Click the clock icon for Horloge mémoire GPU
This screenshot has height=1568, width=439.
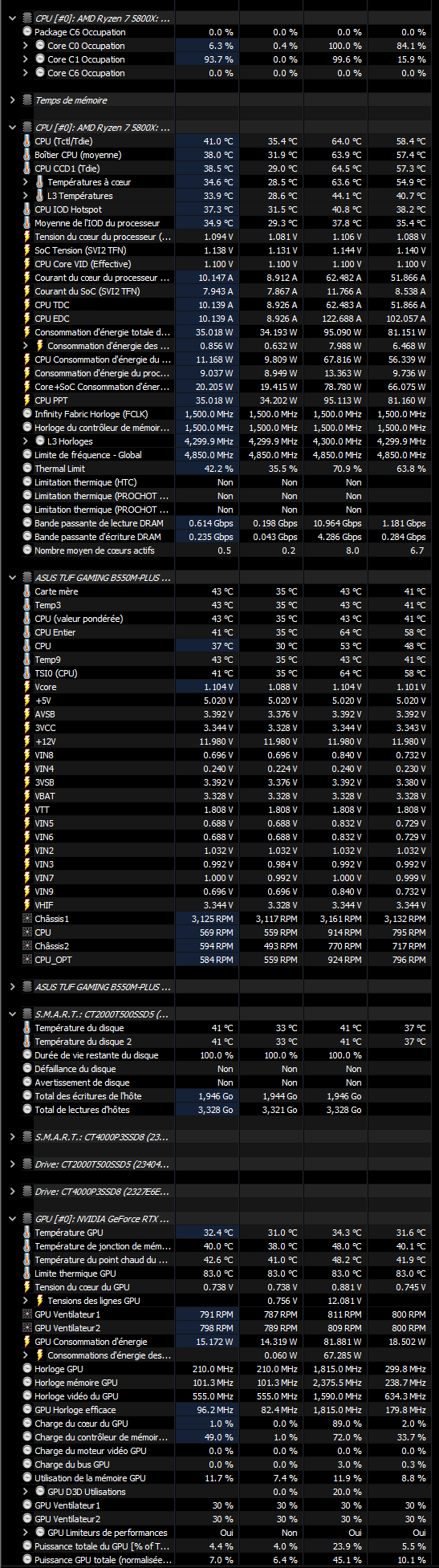point(27,1383)
